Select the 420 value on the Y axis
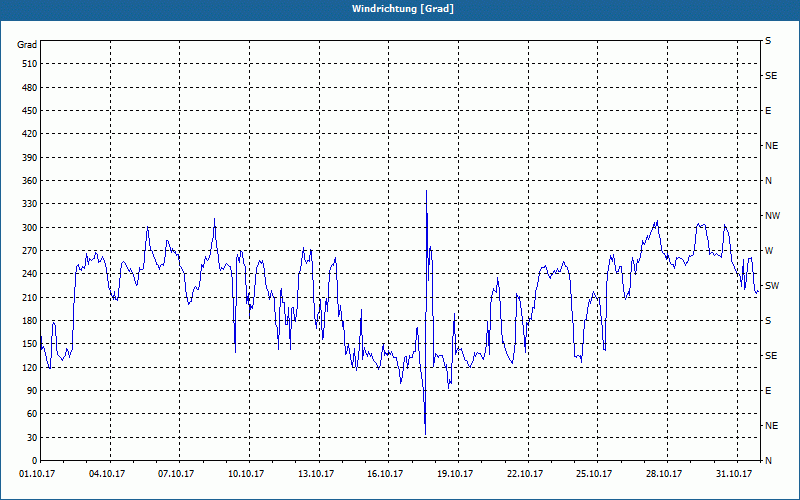The width and height of the screenshot is (800, 500). 30,134
